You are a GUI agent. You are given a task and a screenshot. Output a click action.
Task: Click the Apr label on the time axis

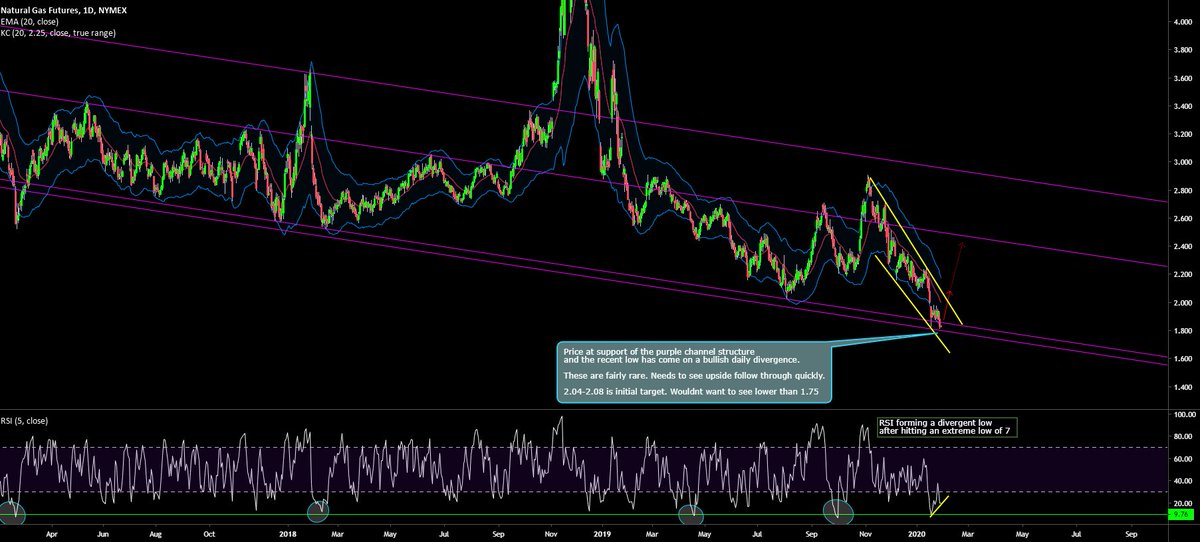(x=50, y=534)
